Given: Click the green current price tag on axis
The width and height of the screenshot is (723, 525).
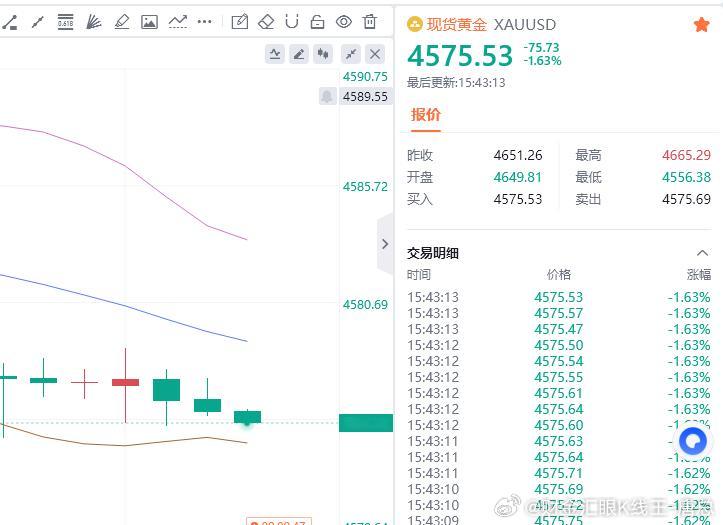Looking at the screenshot, I should (x=366, y=423).
